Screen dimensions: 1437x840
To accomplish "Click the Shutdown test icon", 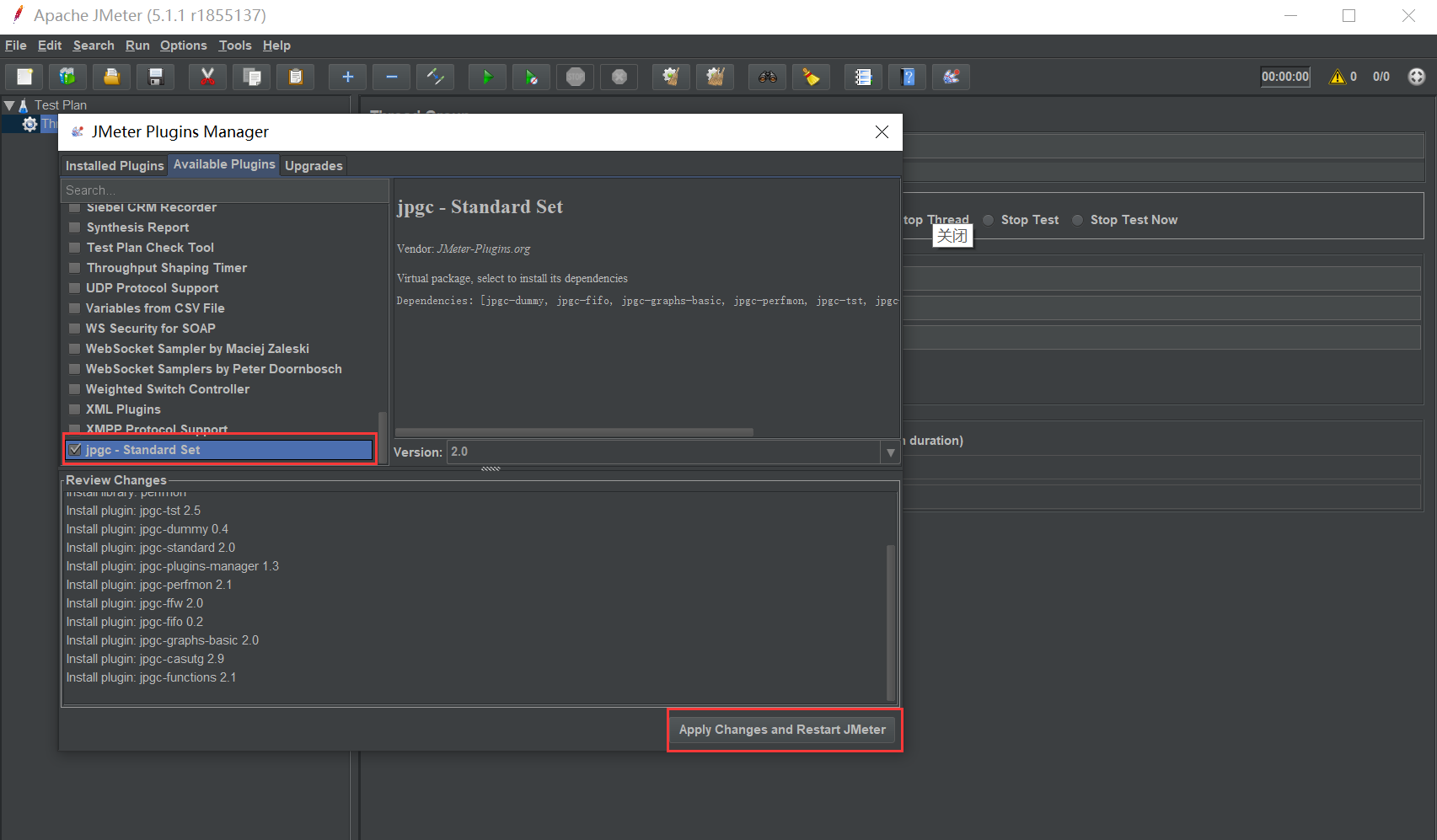I will [x=619, y=77].
